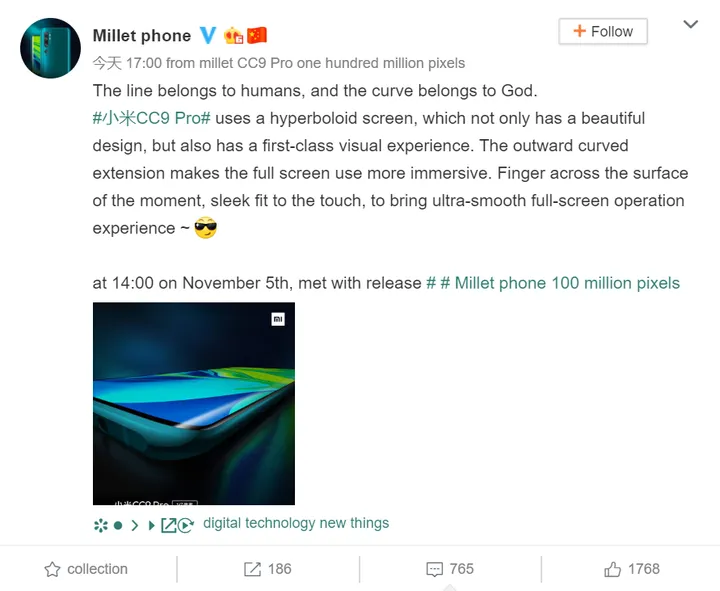
Task: Click the external open arrow icon
Action: pyautogui.click(x=168, y=524)
